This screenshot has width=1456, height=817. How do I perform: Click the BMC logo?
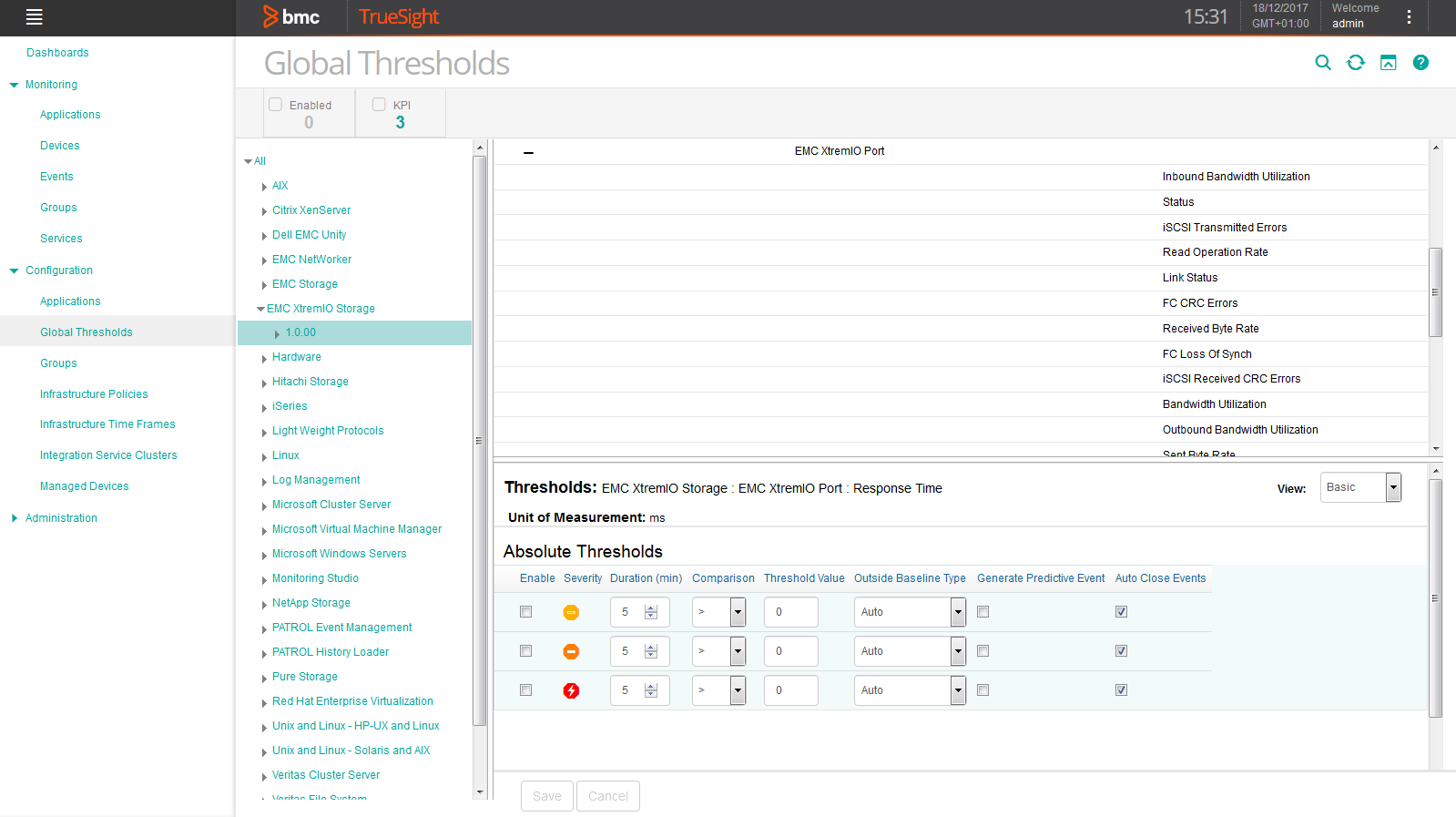click(x=291, y=16)
